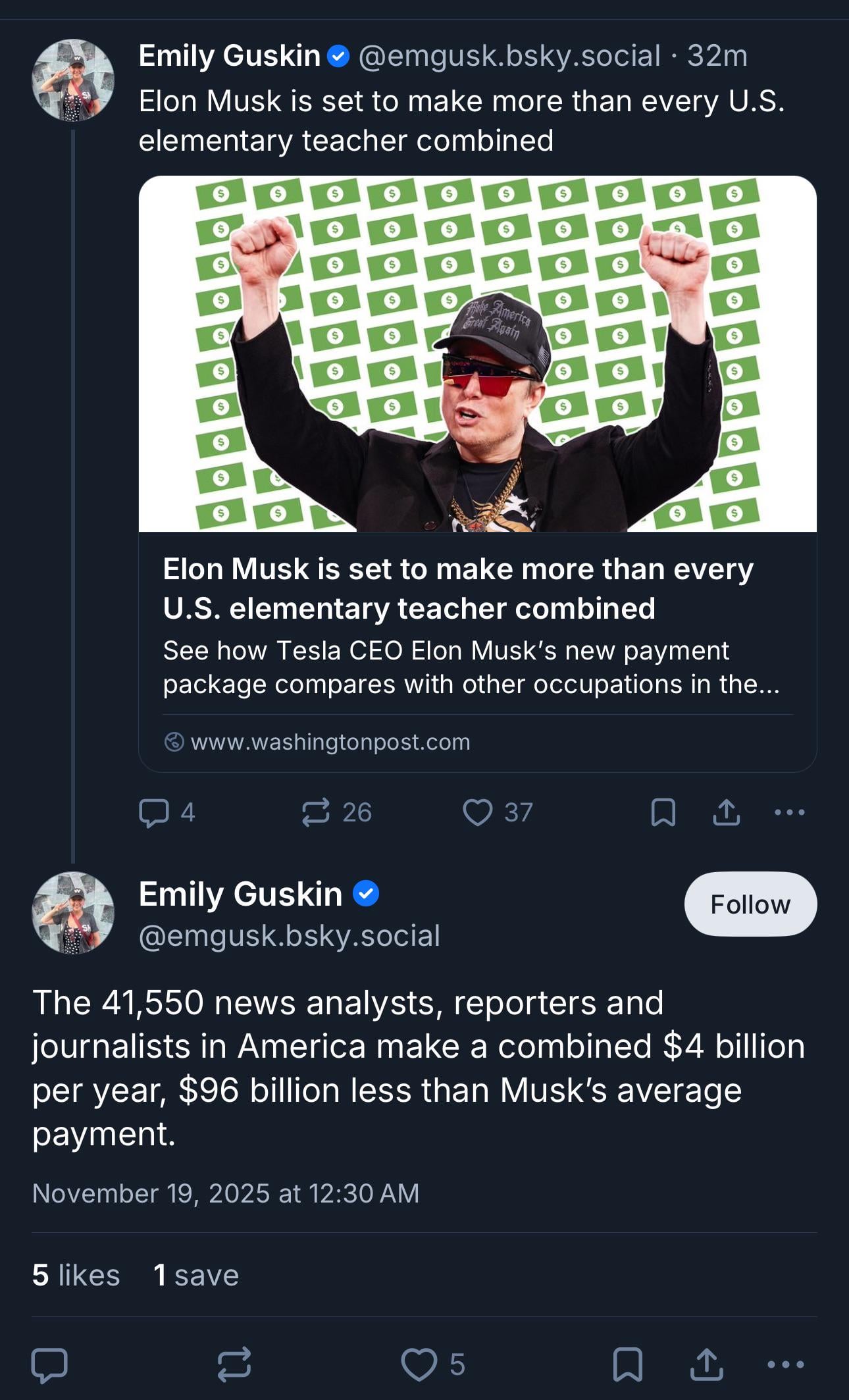Viewport: 849px width, 1400px height.
Task: Open more options for the parent post
Action: tap(789, 812)
